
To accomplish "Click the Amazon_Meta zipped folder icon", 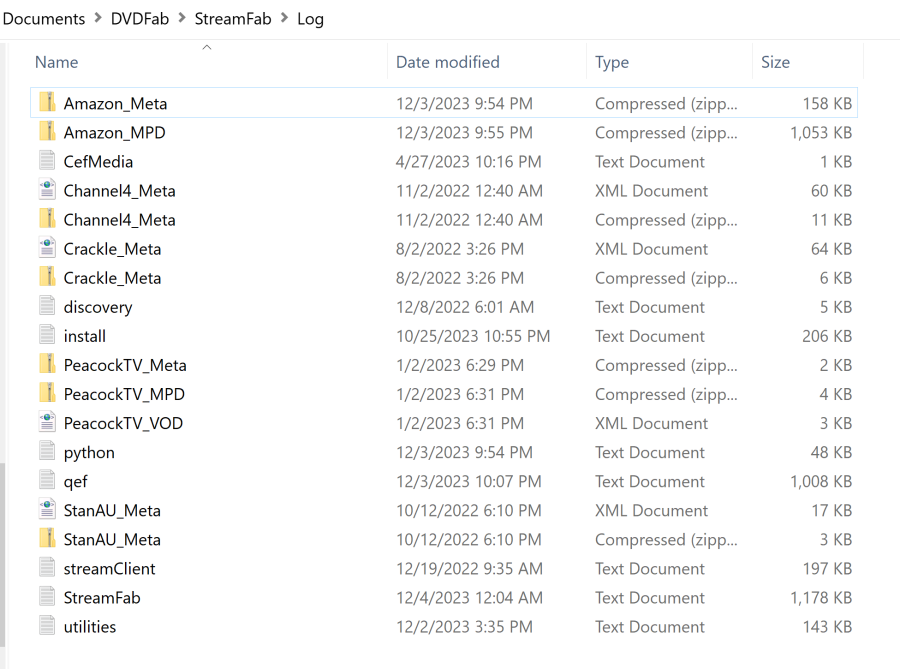I will 47,103.
